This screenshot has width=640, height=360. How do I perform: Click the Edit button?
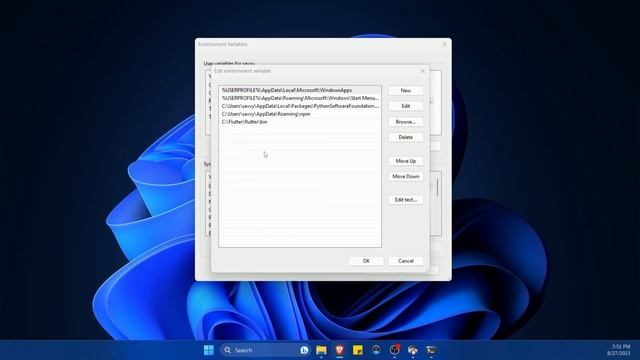(x=405, y=106)
